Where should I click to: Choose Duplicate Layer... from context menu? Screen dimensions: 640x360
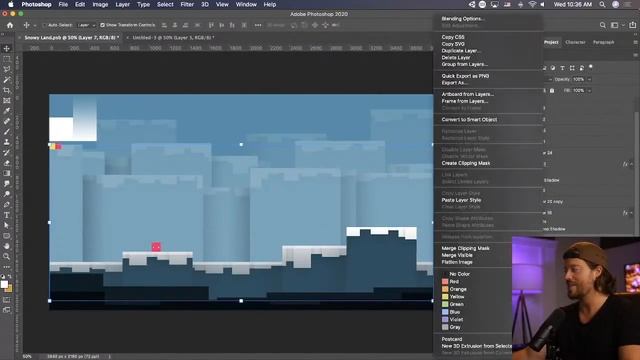click(461, 51)
